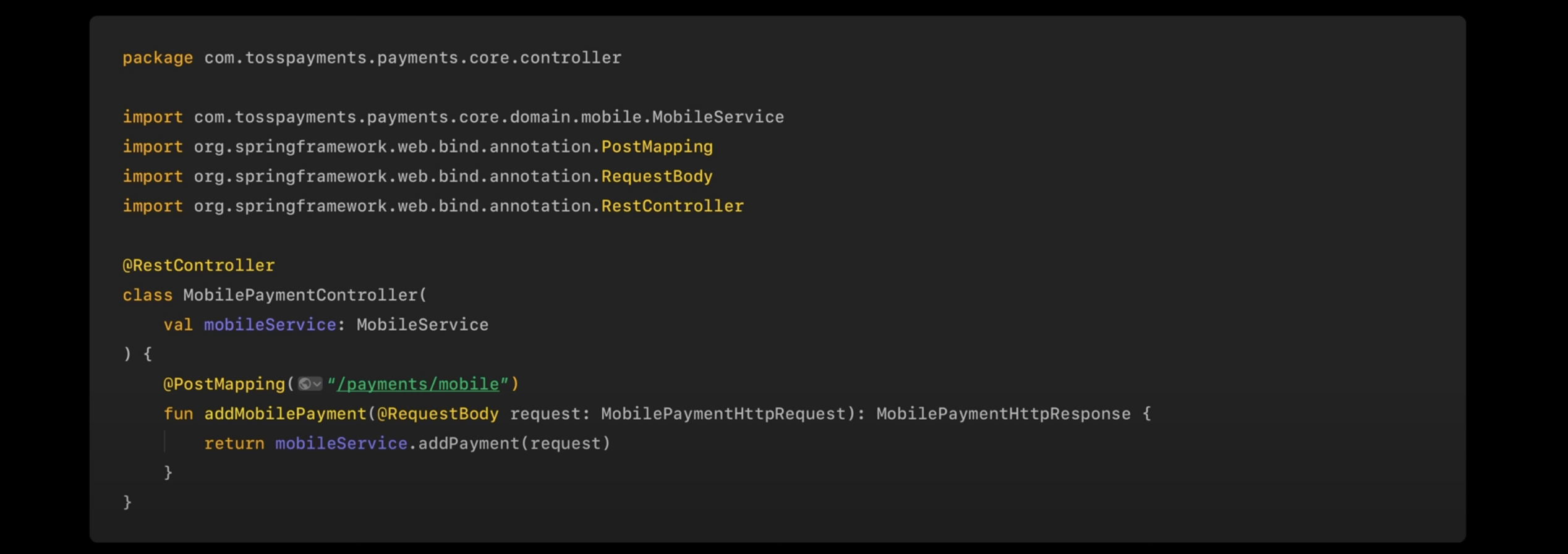Click the MobilePaymentController class name

click(300, 295)
